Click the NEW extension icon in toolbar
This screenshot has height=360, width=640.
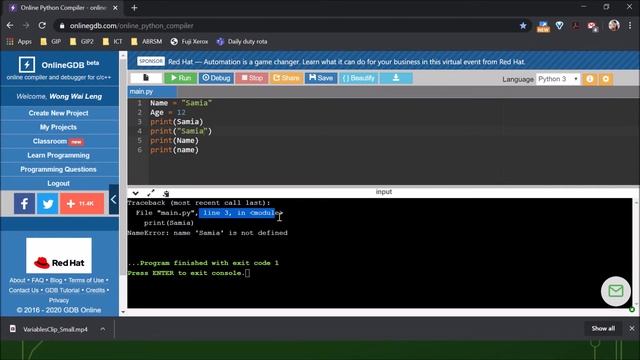coord(543,26)
